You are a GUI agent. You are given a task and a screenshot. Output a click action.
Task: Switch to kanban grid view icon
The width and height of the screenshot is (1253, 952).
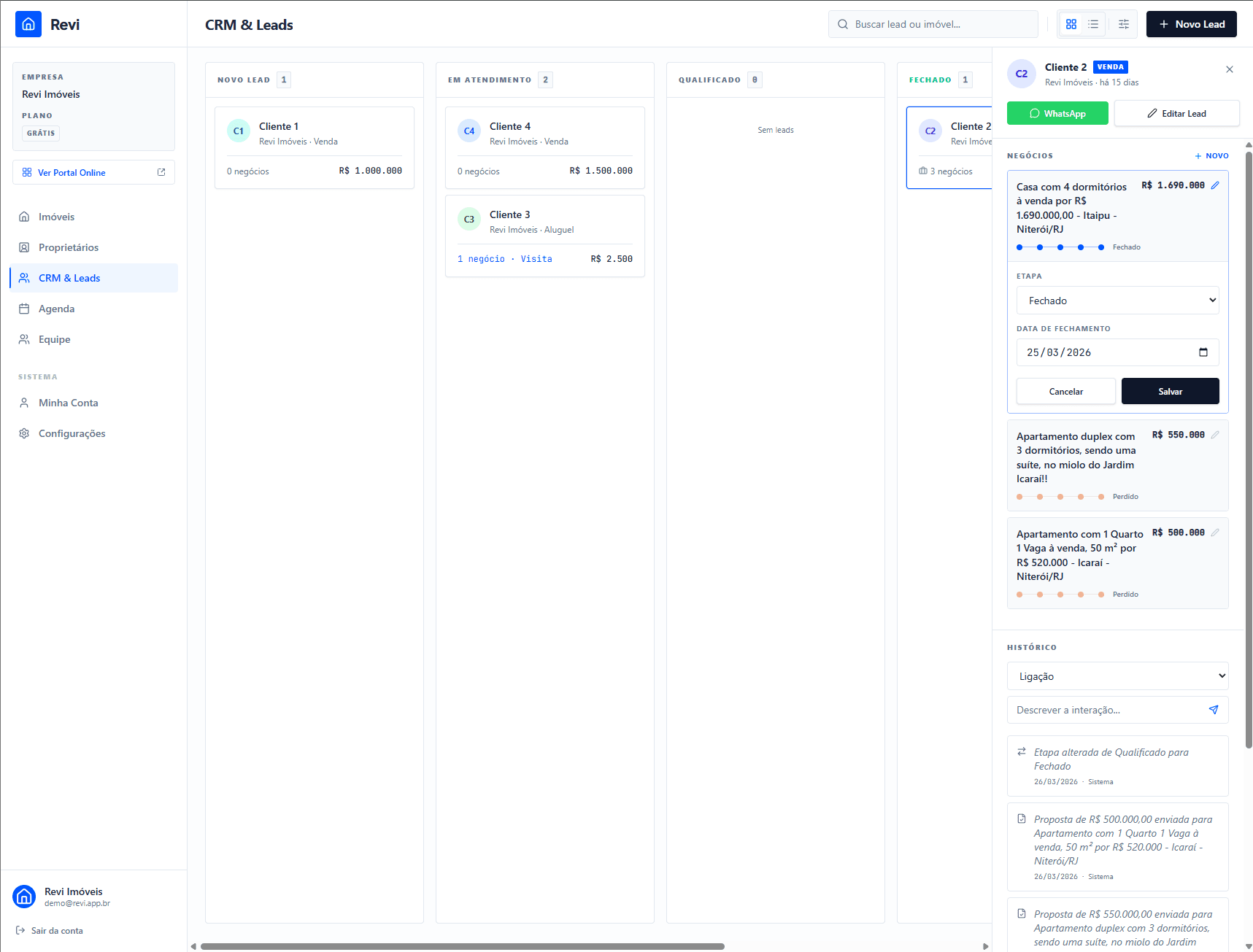click(x=1071, y=24)
